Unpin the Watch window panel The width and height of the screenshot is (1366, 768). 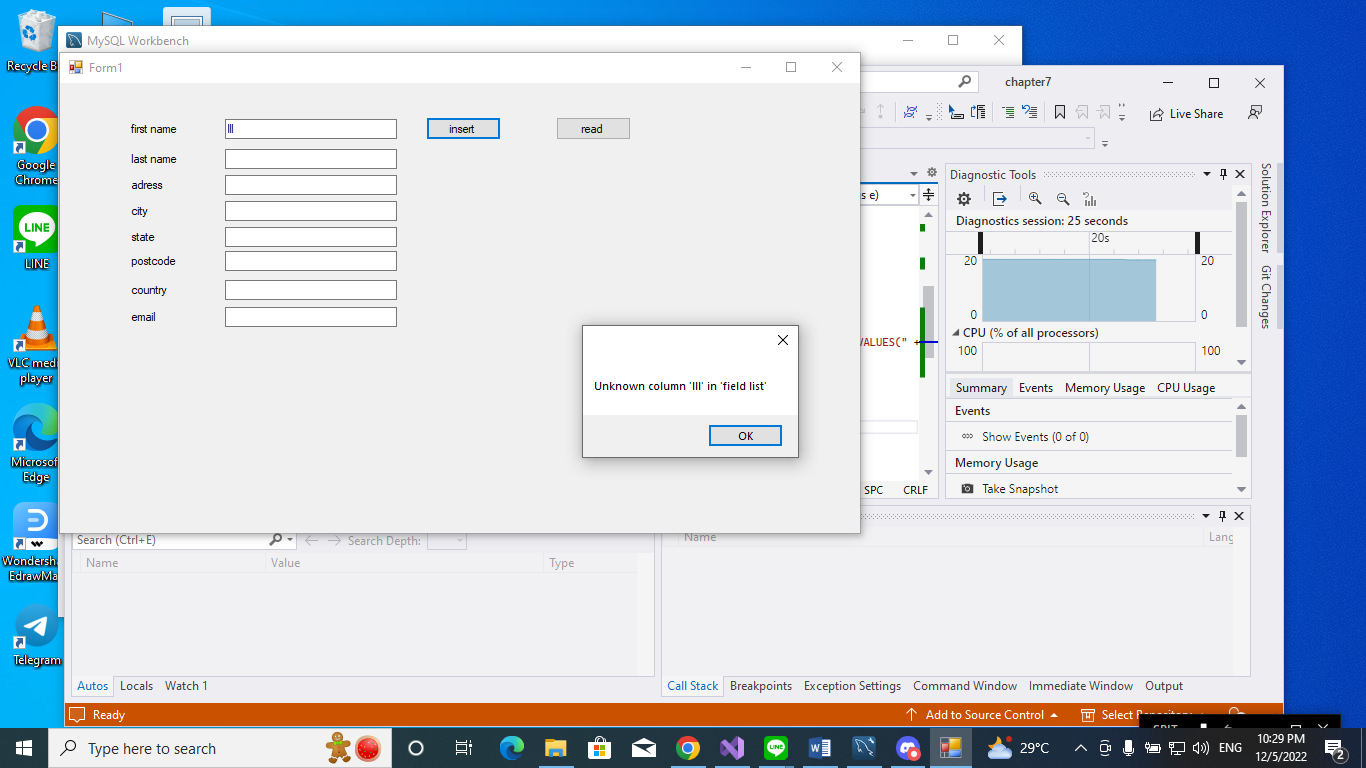tap(1222, 516)
